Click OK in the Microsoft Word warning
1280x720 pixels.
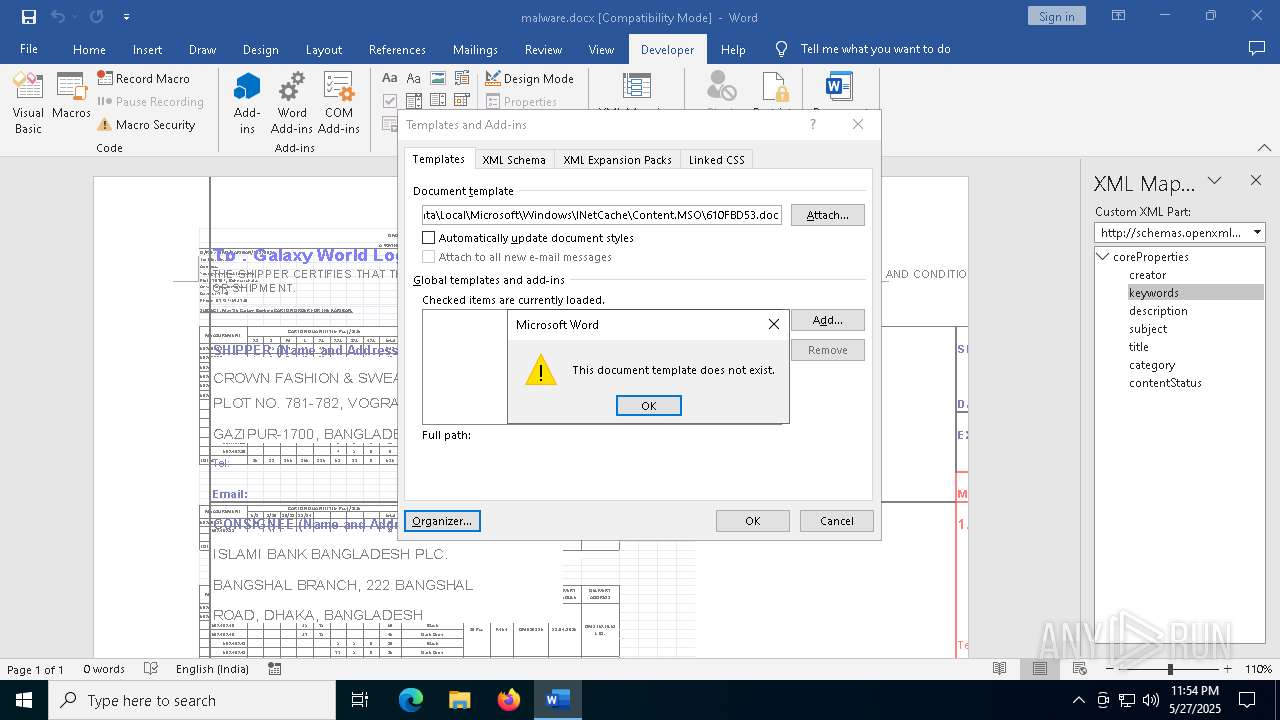(649, 405)
